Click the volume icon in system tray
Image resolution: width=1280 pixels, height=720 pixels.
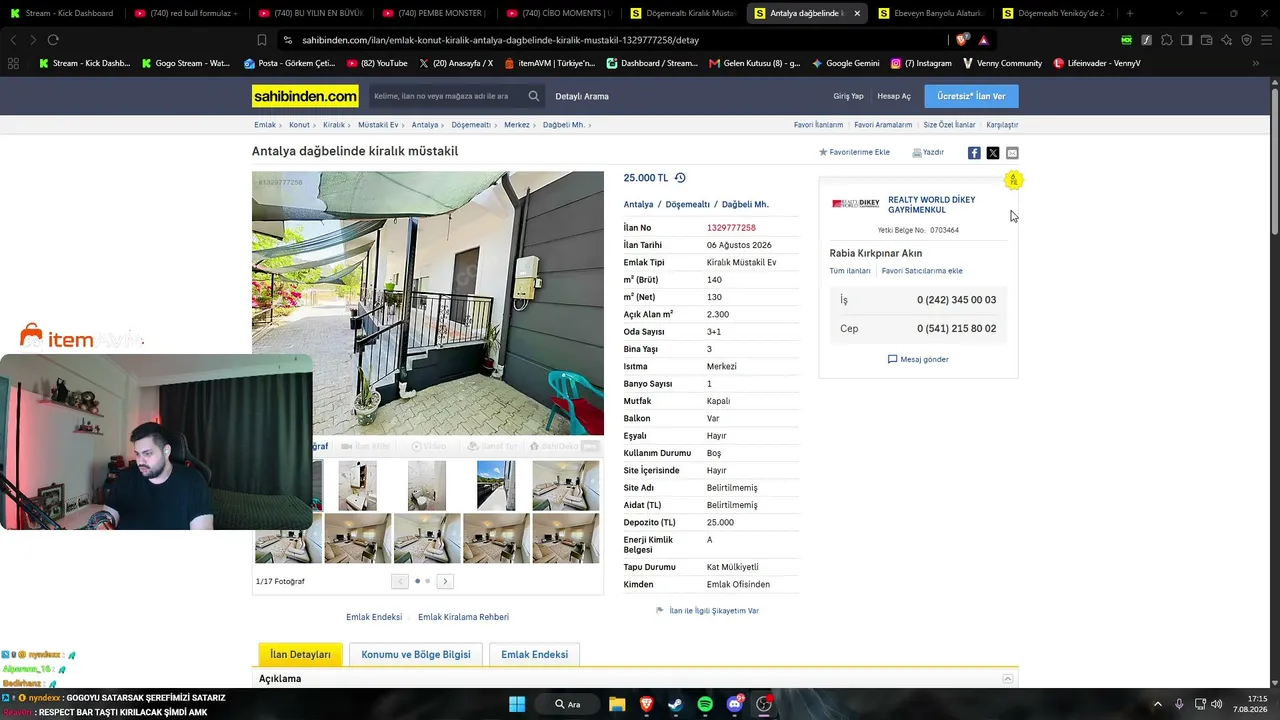coord(1216,704)
